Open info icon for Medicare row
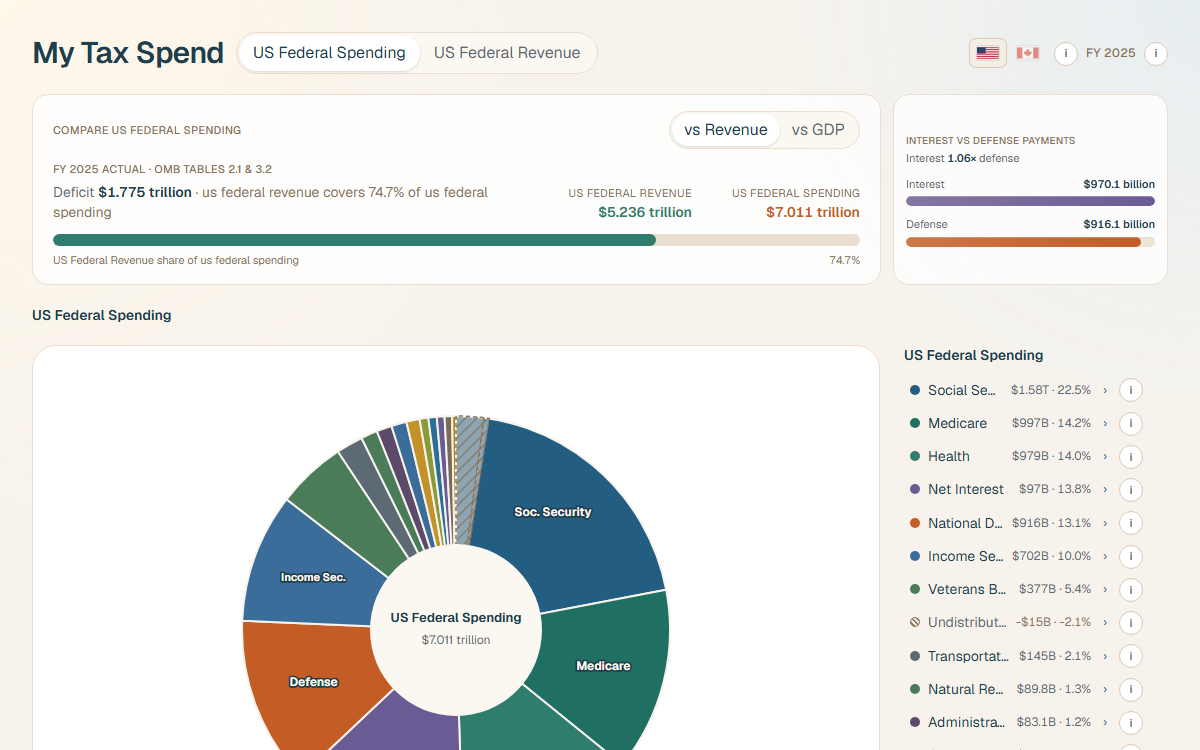This screenshot has width=1200, height=750. 1130,423
